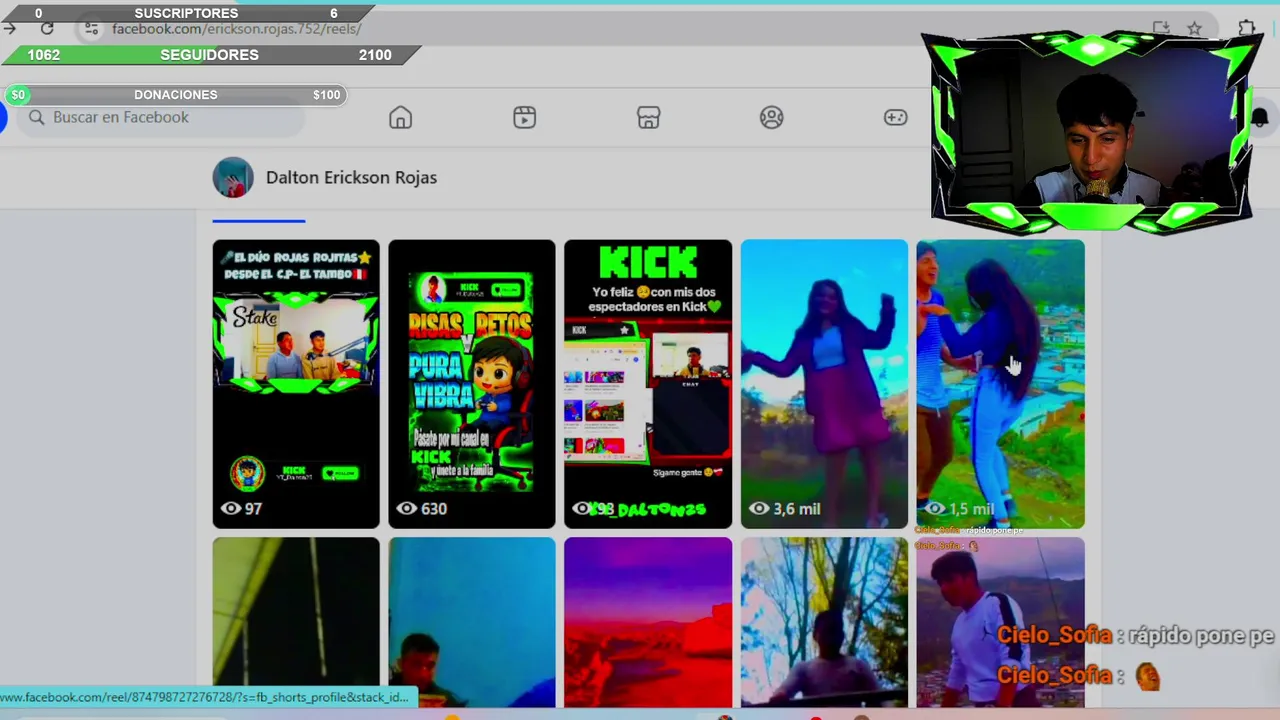
Task: Reload the page in the browser
Action: pos(47,29)
